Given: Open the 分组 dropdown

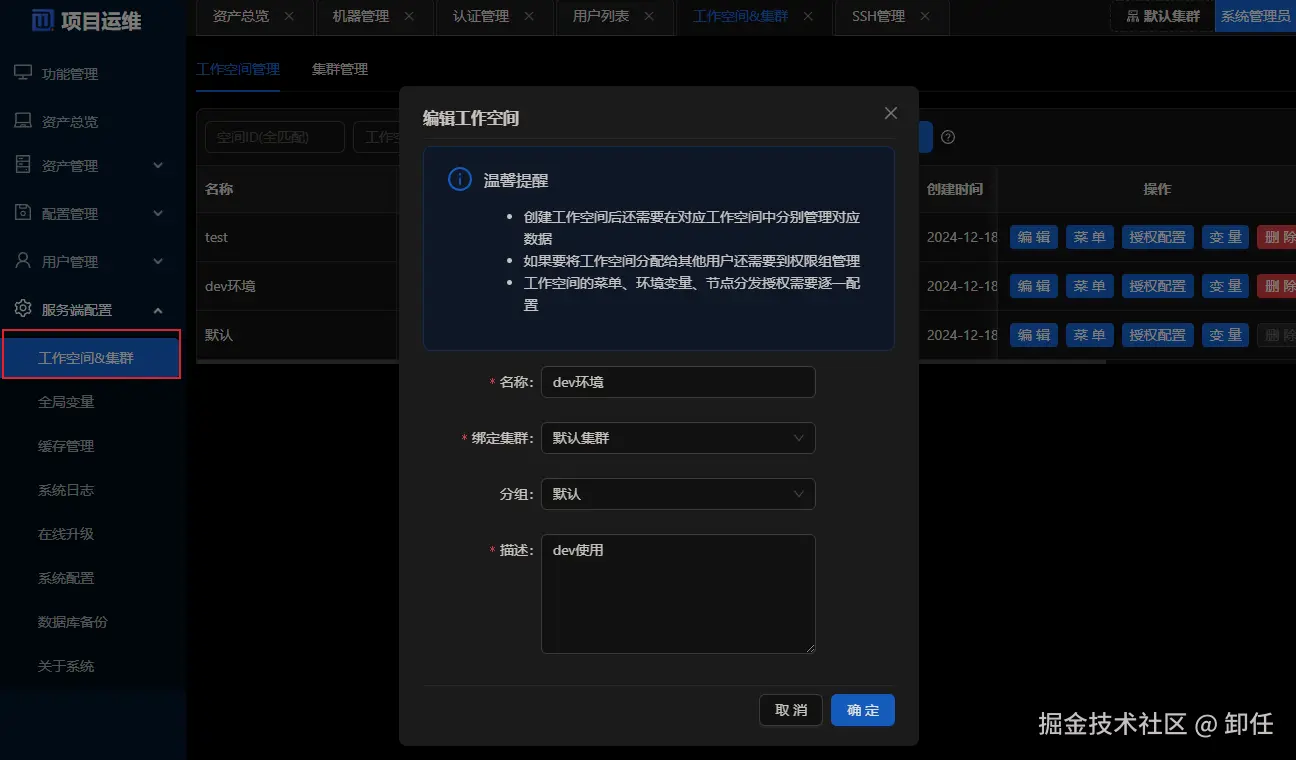Looking at the screenshot, I should [678, 494].
